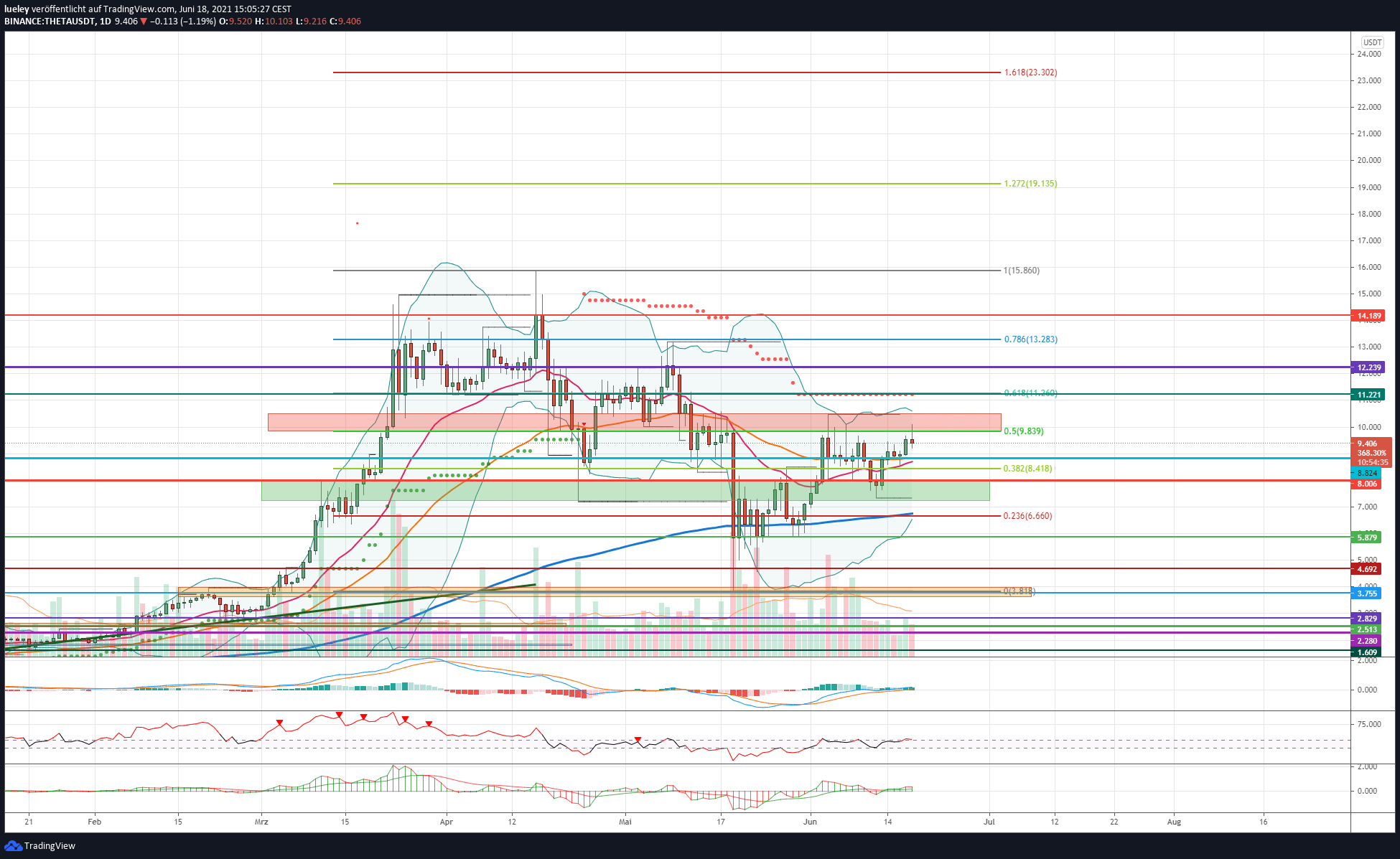The height and width of the screenshot is (859, 1400).
Task: Click the blue 3.755 price tag
Action: click(x=1366, y=593)
